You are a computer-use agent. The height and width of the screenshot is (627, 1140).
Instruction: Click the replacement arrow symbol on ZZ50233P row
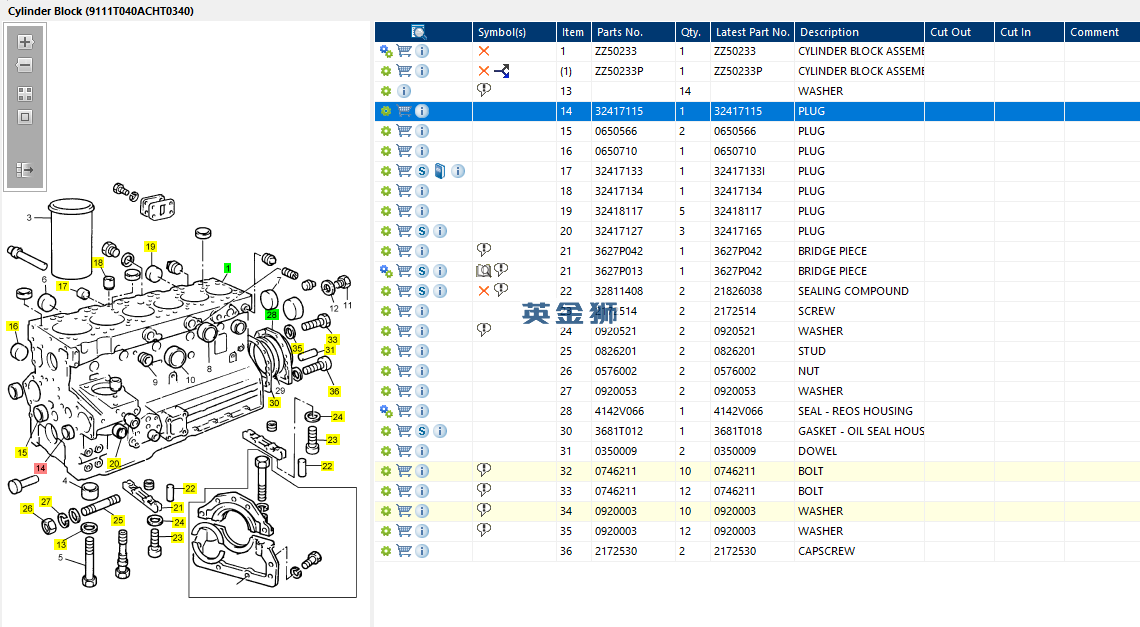[502, 71]
